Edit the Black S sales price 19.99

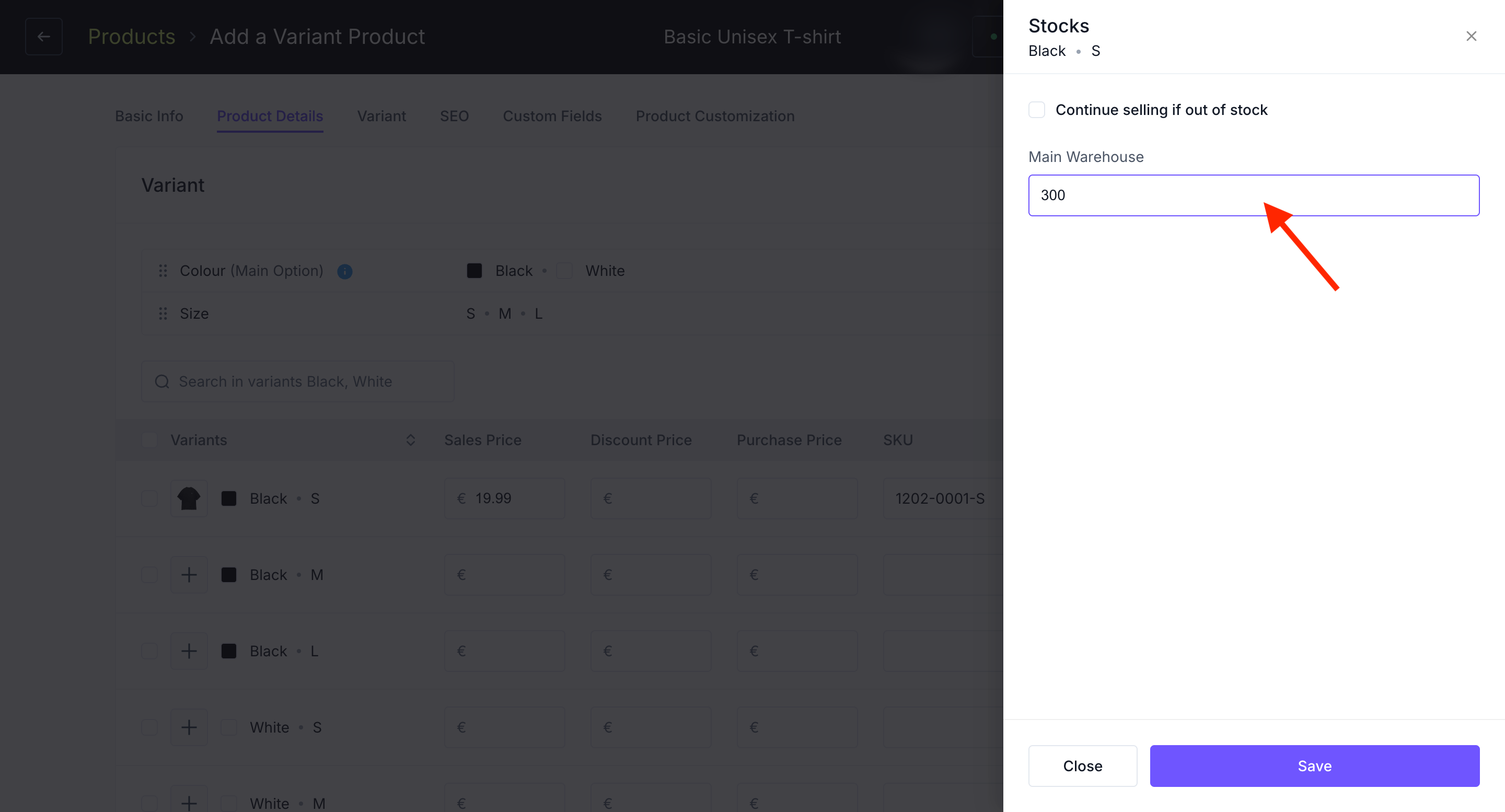(504, 498)
